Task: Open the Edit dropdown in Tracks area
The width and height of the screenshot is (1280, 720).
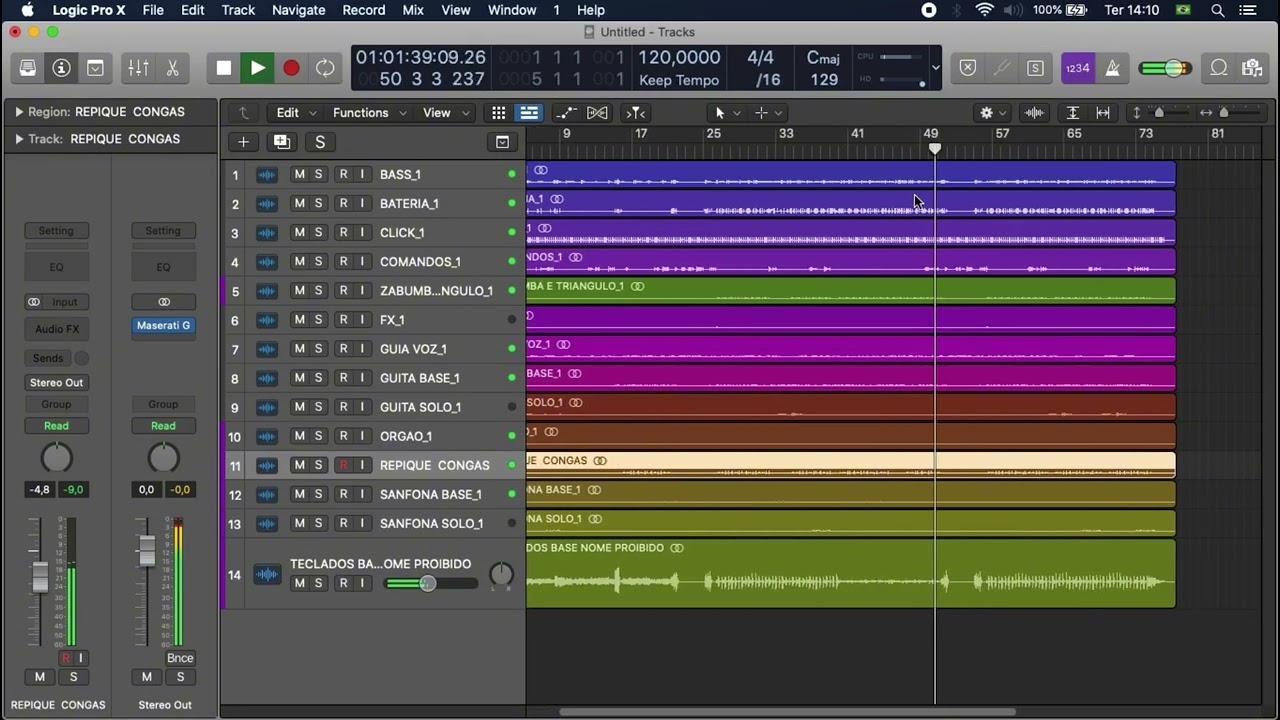Action: click(x=296, y=113)
